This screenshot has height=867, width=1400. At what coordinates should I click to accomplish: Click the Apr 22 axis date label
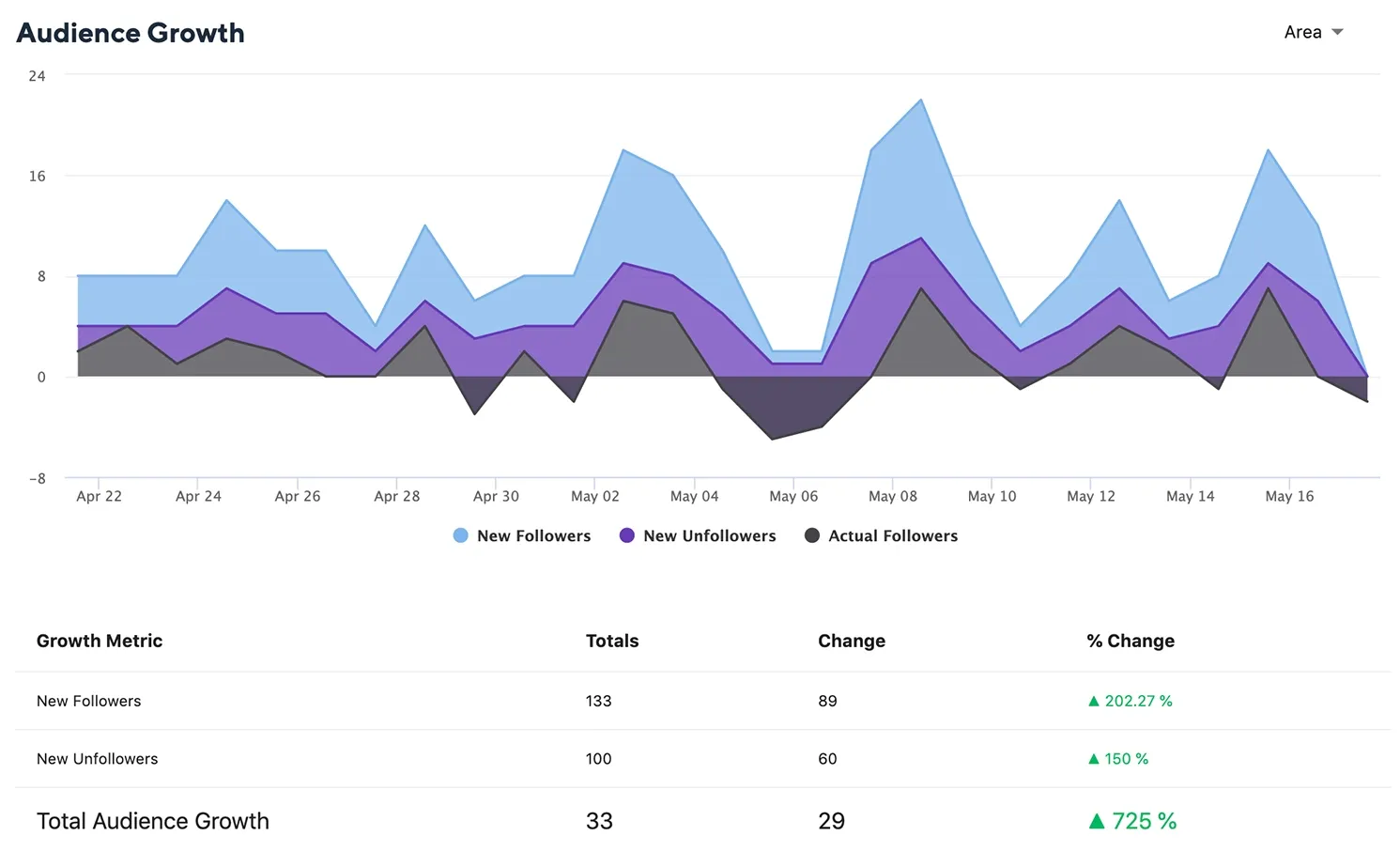pyautogui.click(x=99, y=496)
